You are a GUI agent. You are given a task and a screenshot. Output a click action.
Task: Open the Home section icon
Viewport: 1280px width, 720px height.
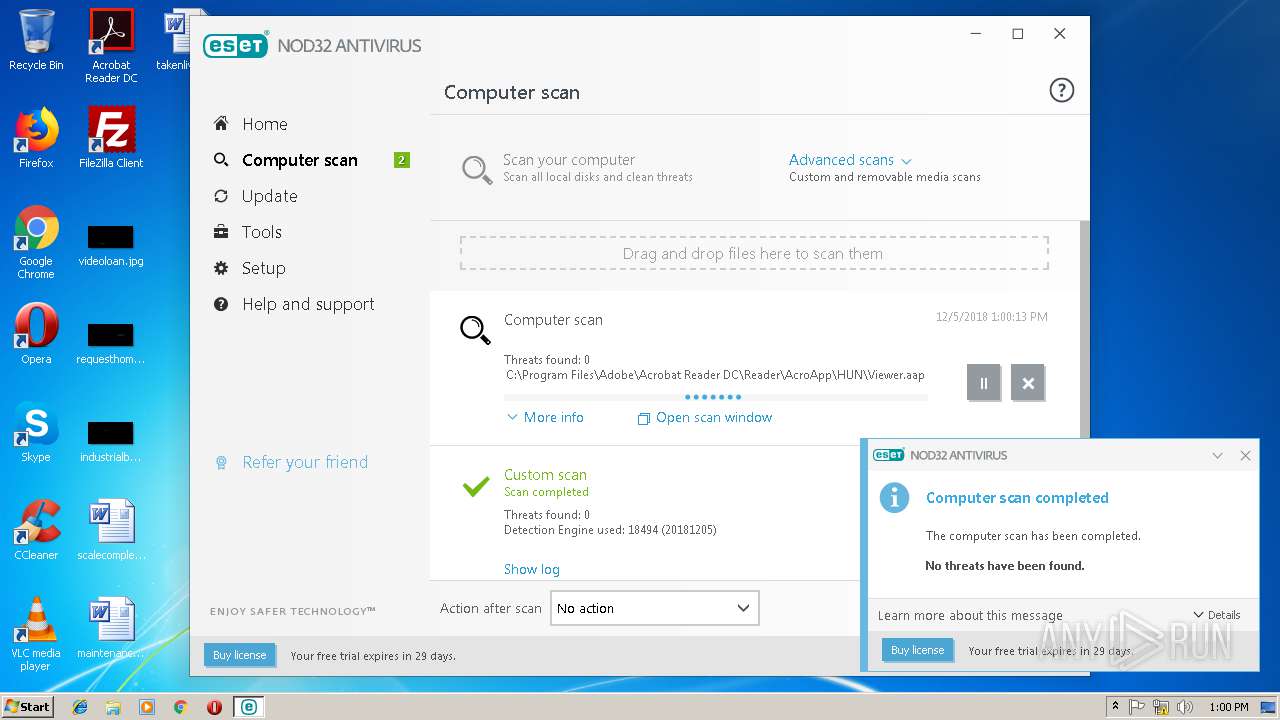coord(221,124)
